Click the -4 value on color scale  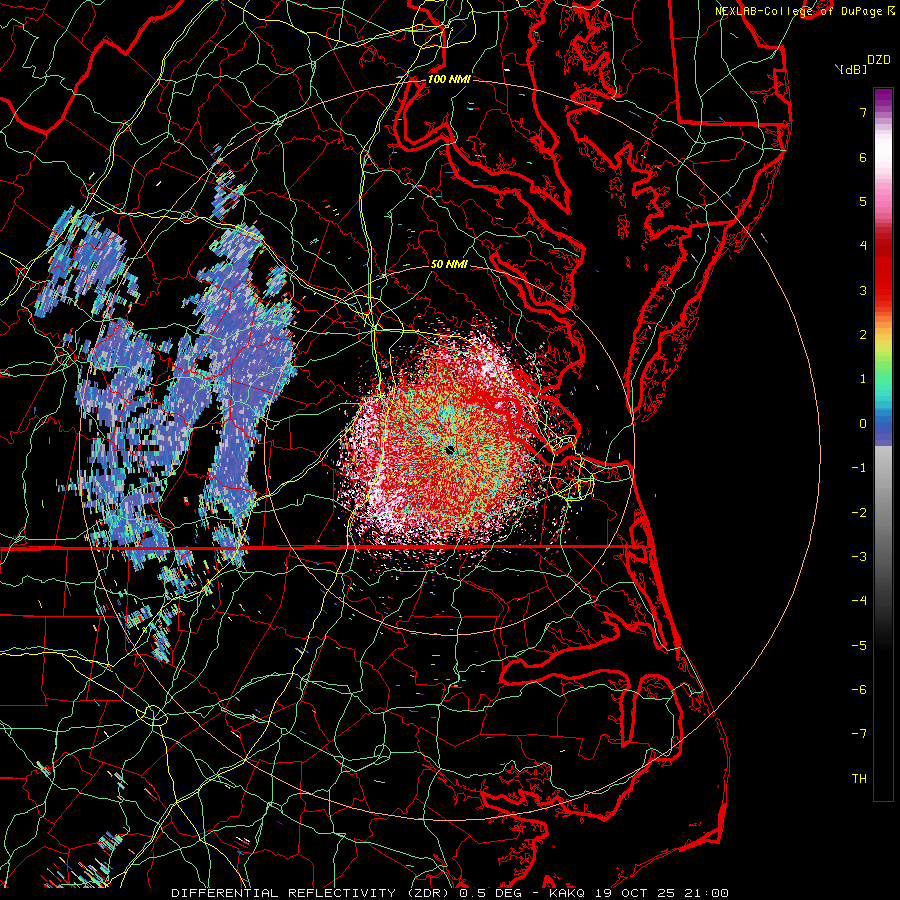coord(859,600)
